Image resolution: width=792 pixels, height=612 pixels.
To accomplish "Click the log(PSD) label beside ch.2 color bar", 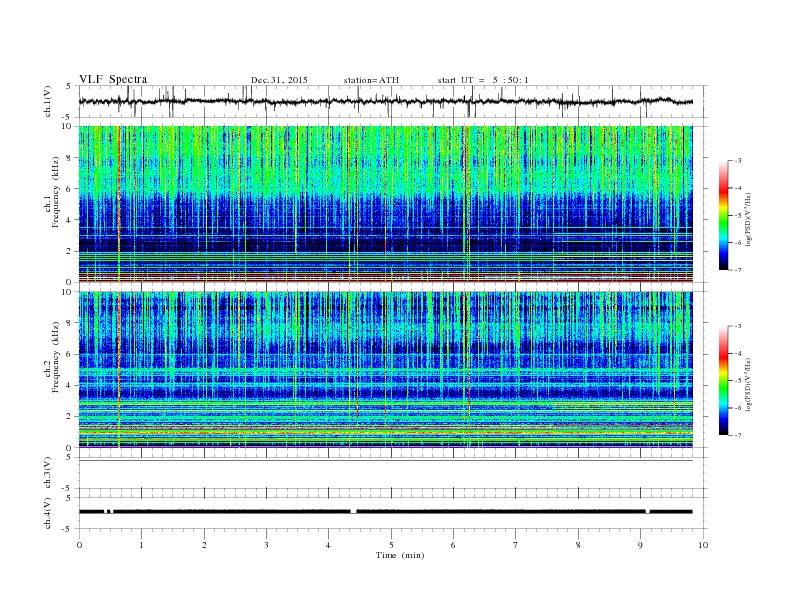I will pyautogui.click(x=748, y=385).
